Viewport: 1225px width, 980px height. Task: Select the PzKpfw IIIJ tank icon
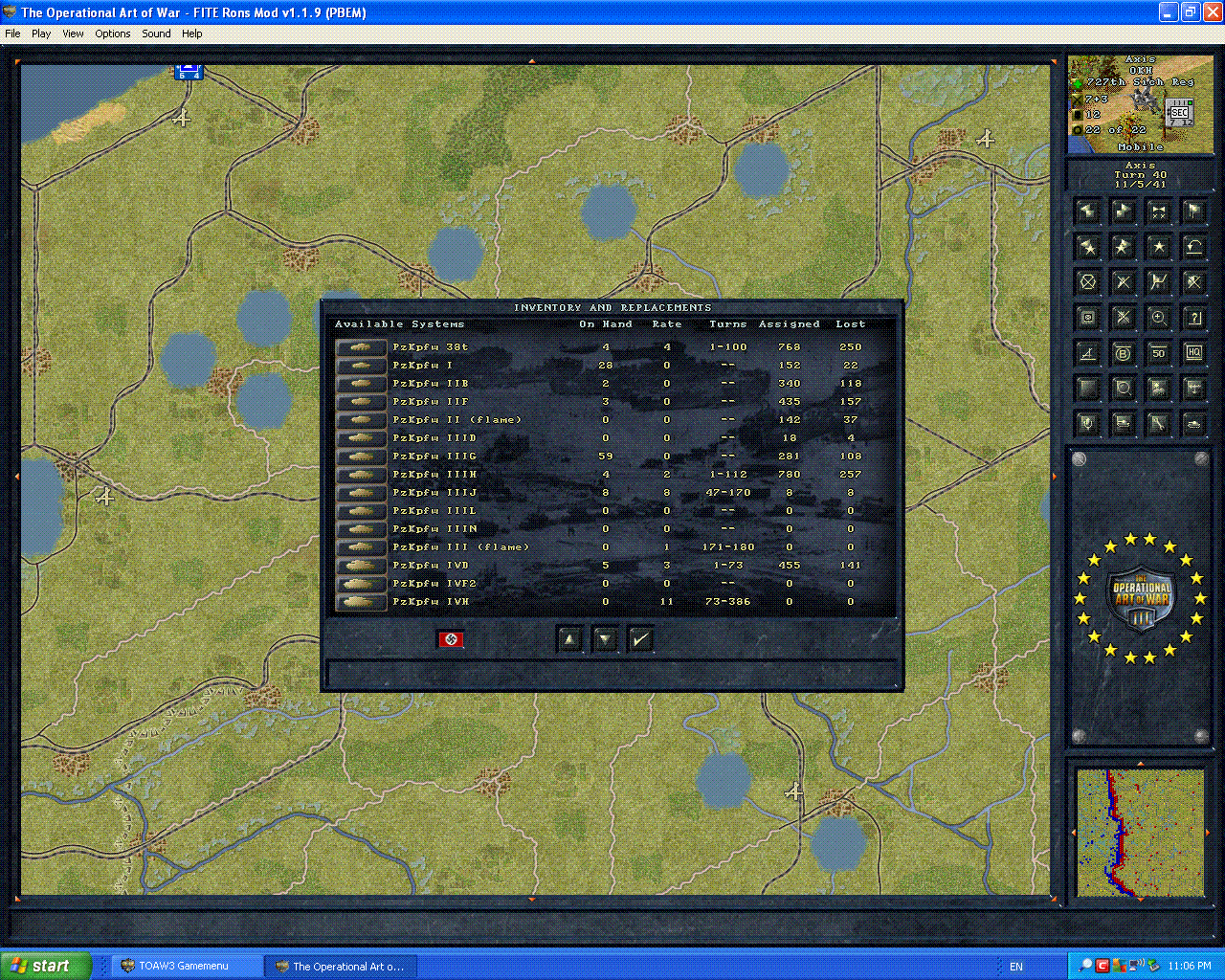click(x=361, y=493)
